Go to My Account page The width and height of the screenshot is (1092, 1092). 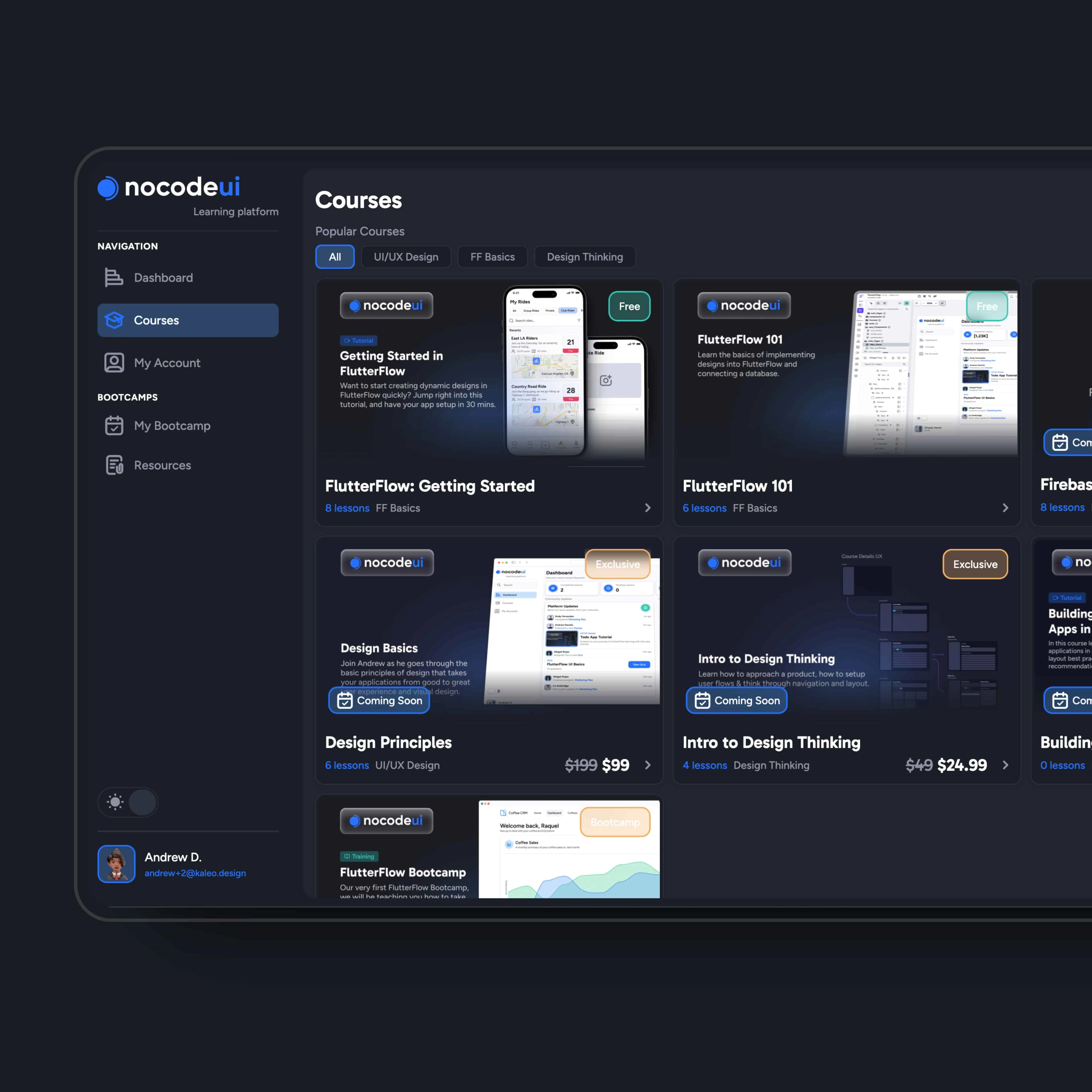(x=188, y=363)
